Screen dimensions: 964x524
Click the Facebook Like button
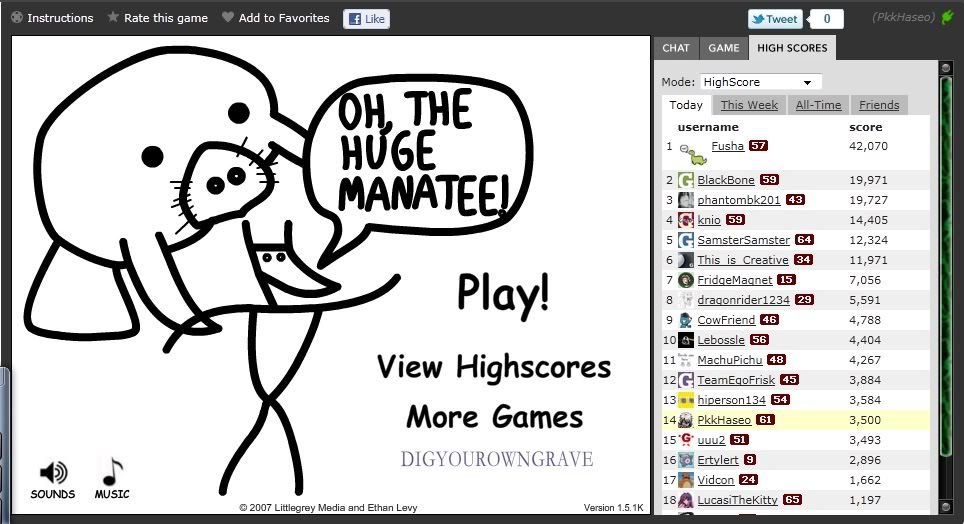click(x=366, y=19)
